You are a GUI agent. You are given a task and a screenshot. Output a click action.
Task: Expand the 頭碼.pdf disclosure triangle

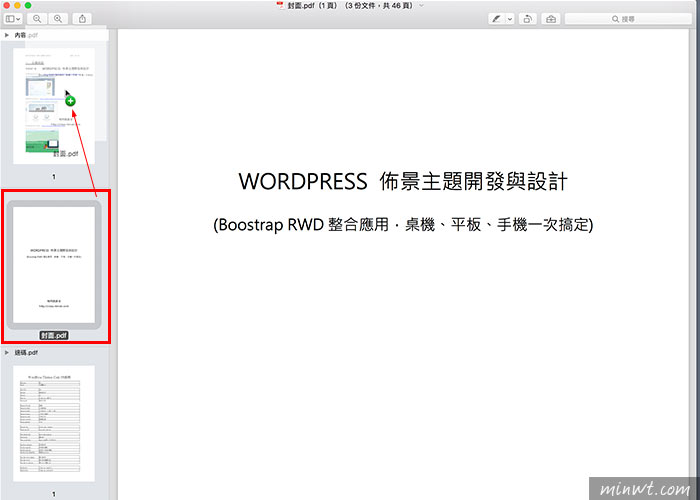[7, 353]
